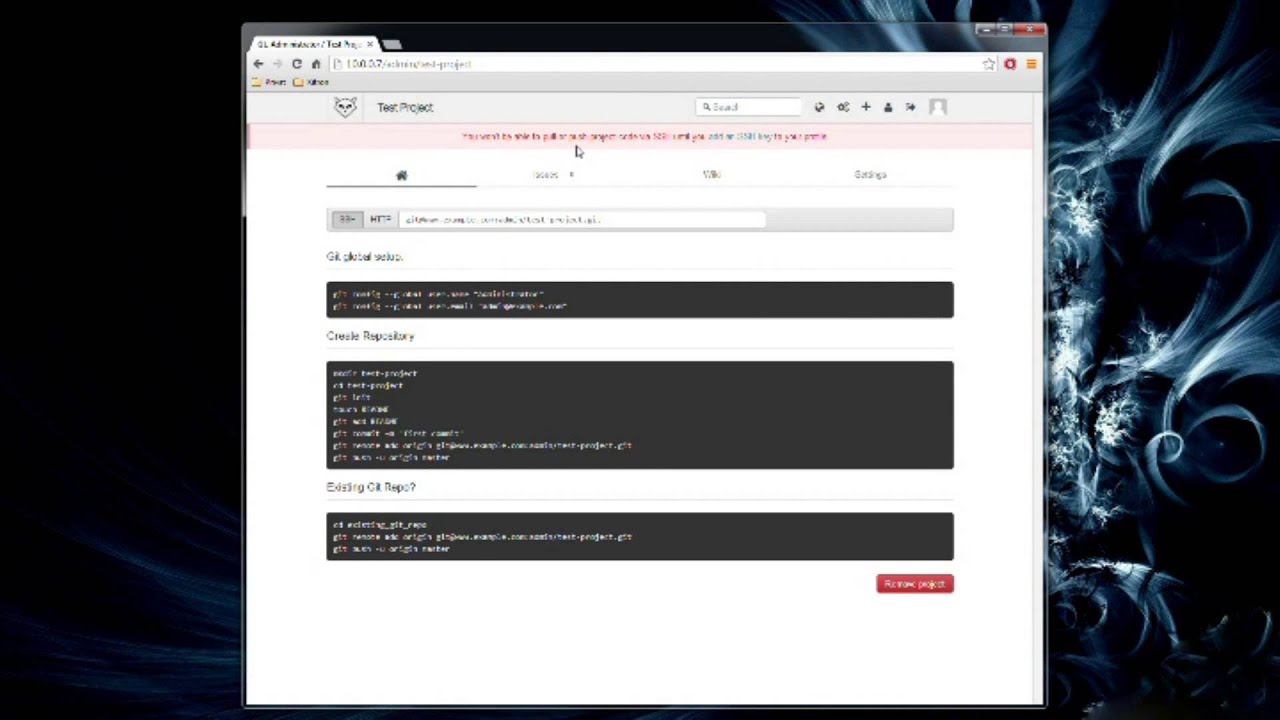Bookmark the page with the star icon
The image size is (1280, 720).
[989, 64]
